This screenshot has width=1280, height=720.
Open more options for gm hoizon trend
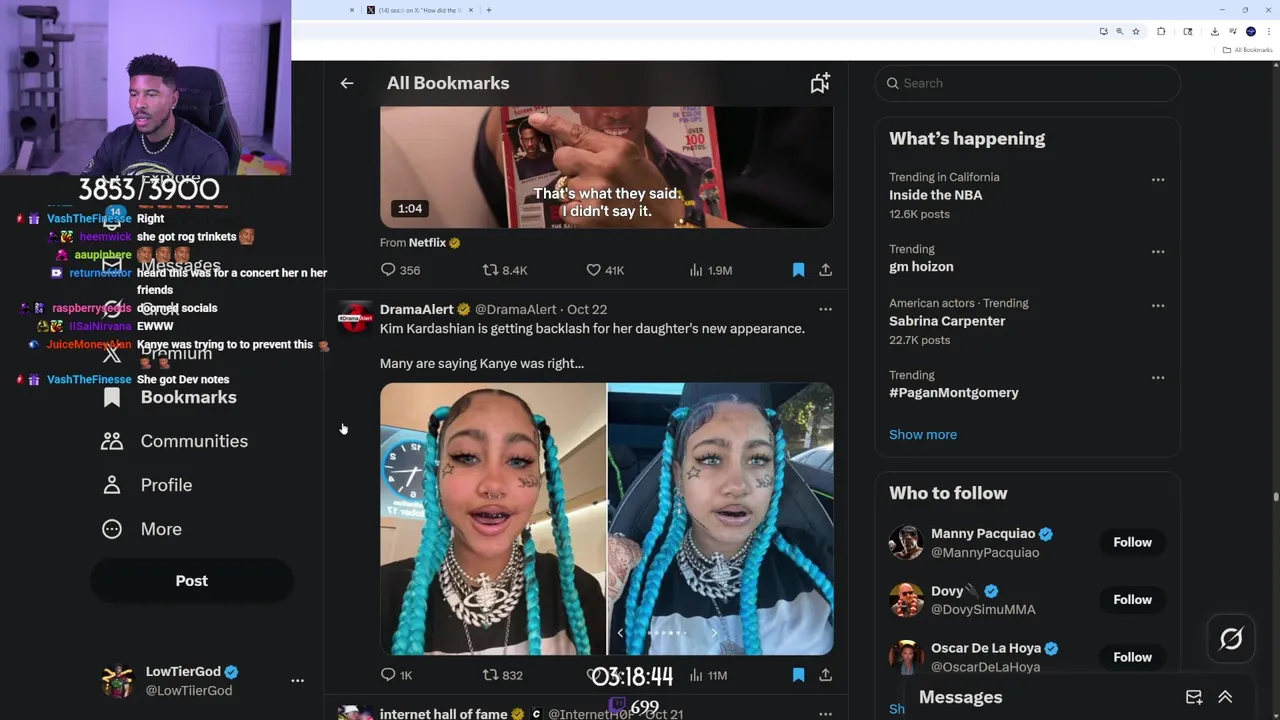(1158, 252)
